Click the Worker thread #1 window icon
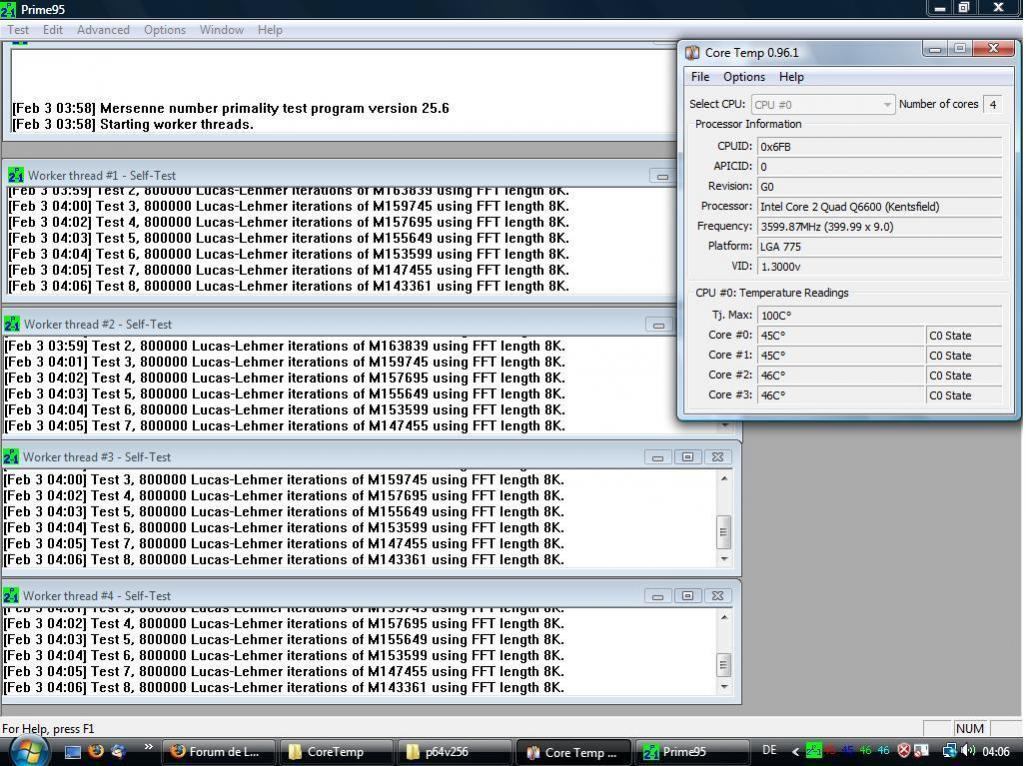 (x=16, y=175)
